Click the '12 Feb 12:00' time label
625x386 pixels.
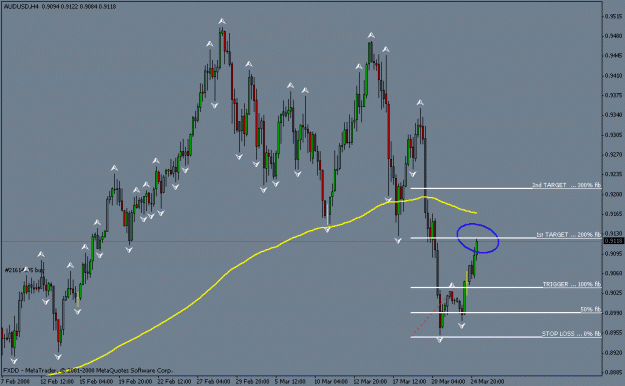tap(56, 382)
